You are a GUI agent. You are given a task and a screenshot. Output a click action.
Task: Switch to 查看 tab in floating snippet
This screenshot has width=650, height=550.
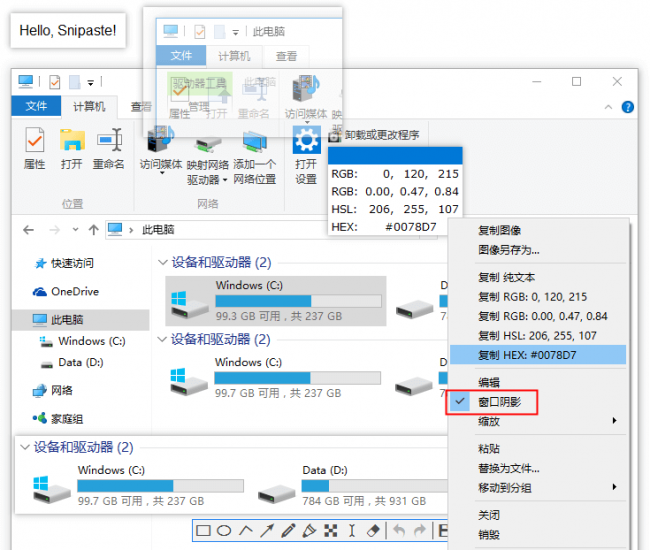coord(286,56)
